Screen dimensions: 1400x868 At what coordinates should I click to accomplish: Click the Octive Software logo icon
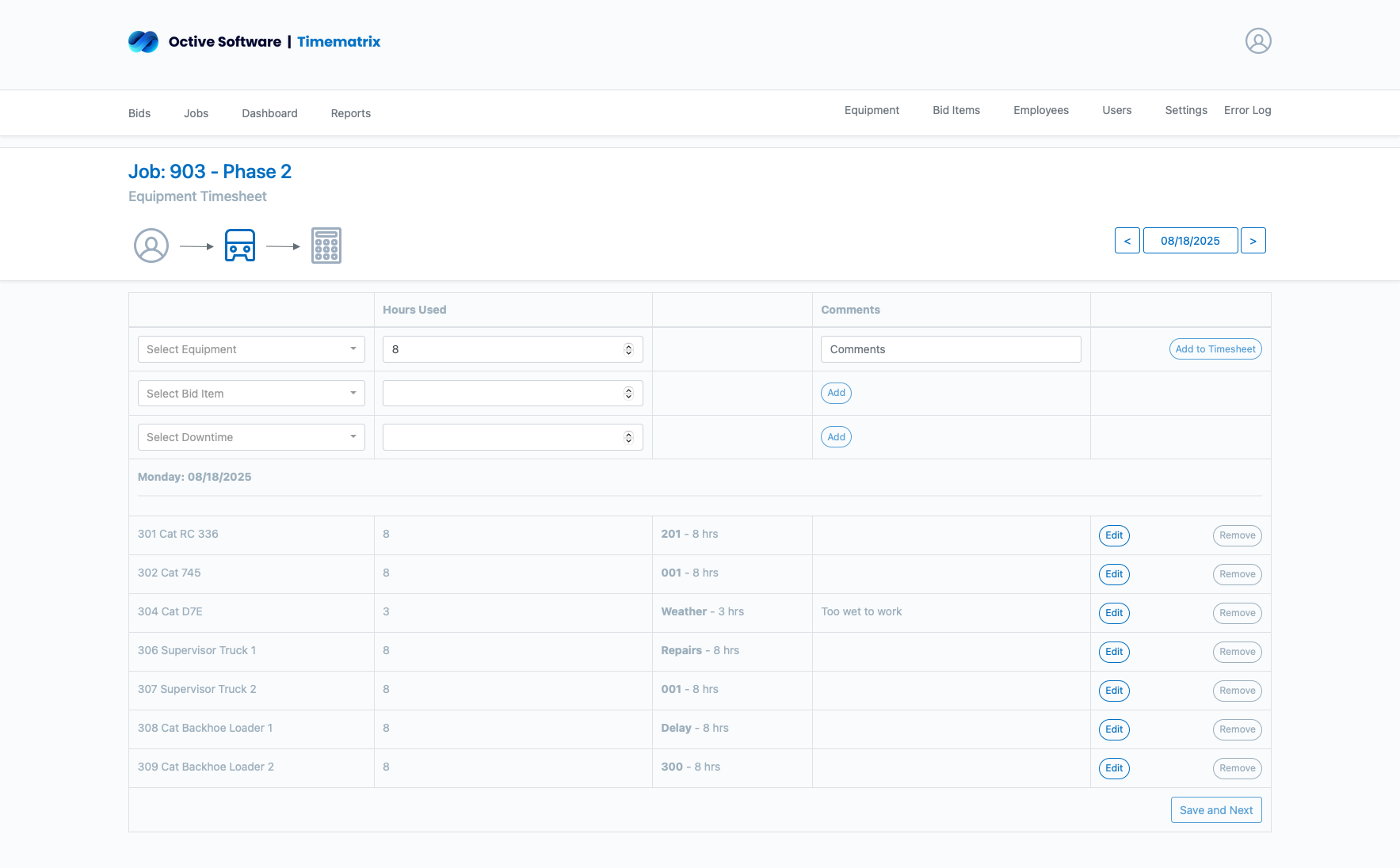coord(143,41)
